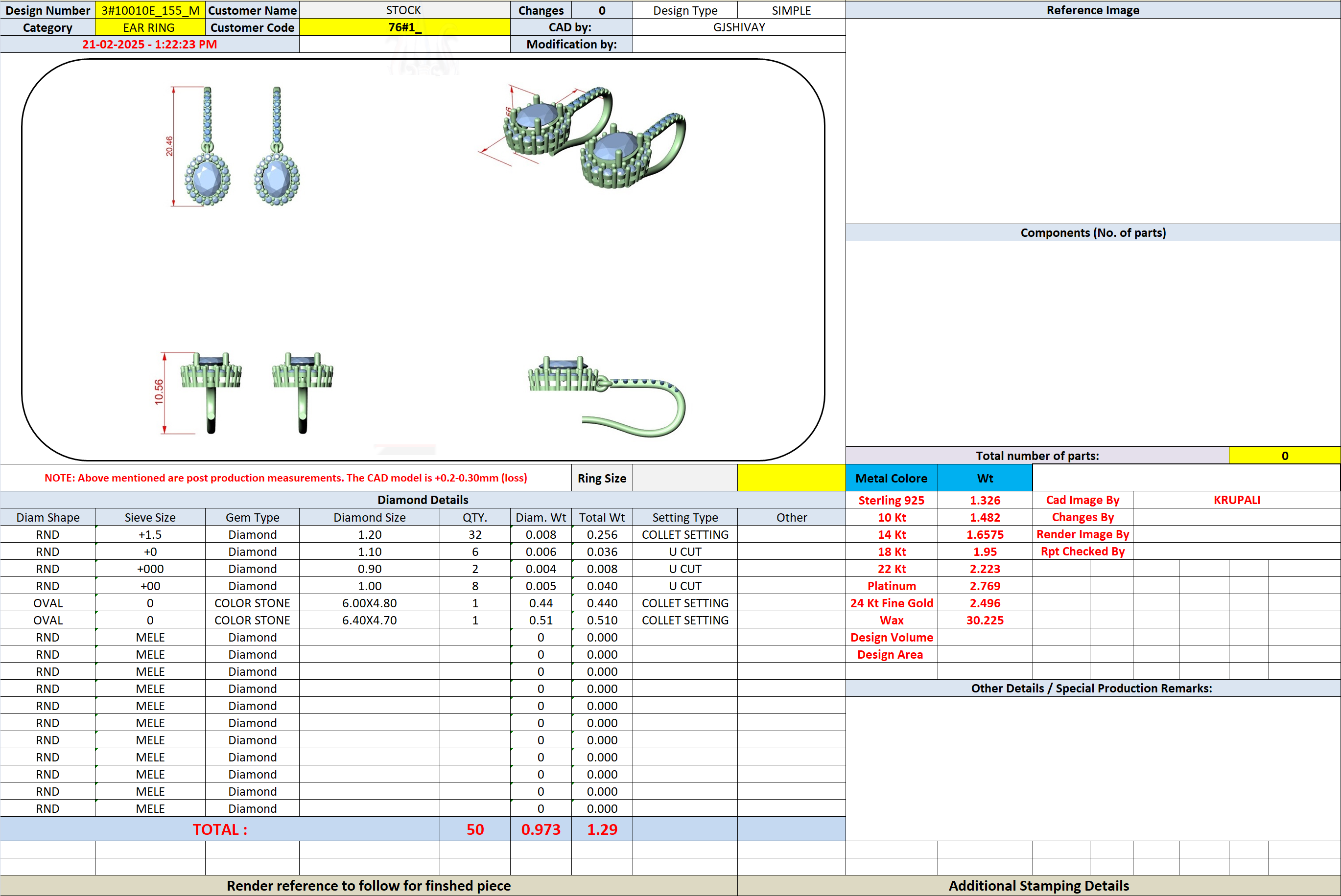This screenshot has width=1341, height=896.
Task: Select total weight cell 0.256
Action: click(x=602, y=534)
